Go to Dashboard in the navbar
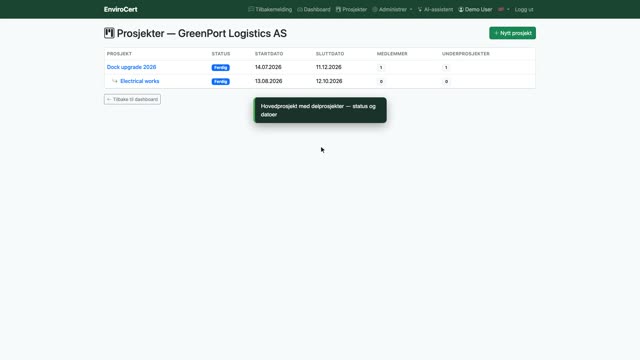This screenshot has height=360, width=640. coord(313,9)
